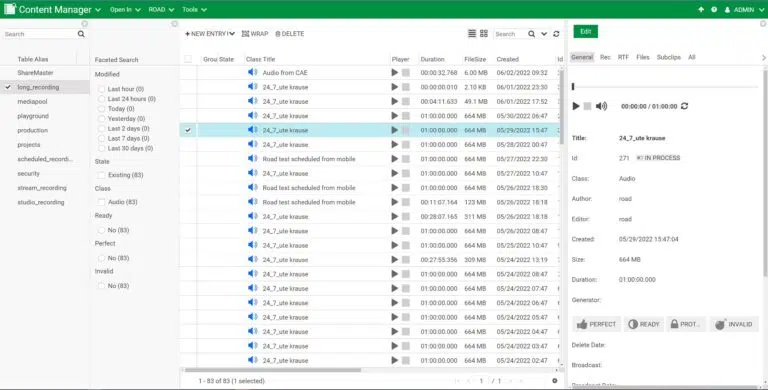The width and height of the screenshot is (768, 390).
Task: Collapse the Table Alias panel with its circle button
Action: [x=84, y=24]
